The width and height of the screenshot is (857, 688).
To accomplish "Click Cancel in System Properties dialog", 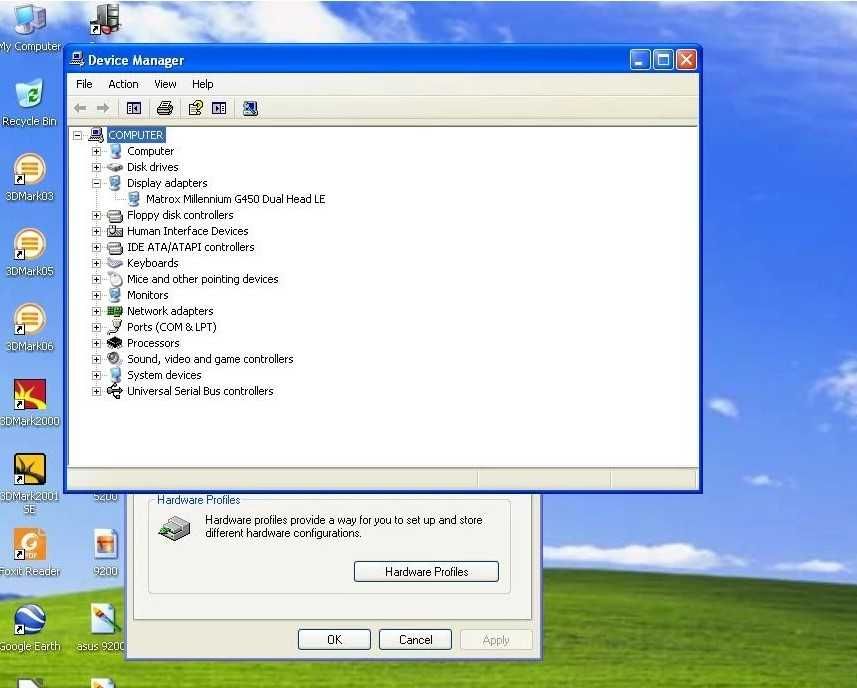I will tap(415, 639).
